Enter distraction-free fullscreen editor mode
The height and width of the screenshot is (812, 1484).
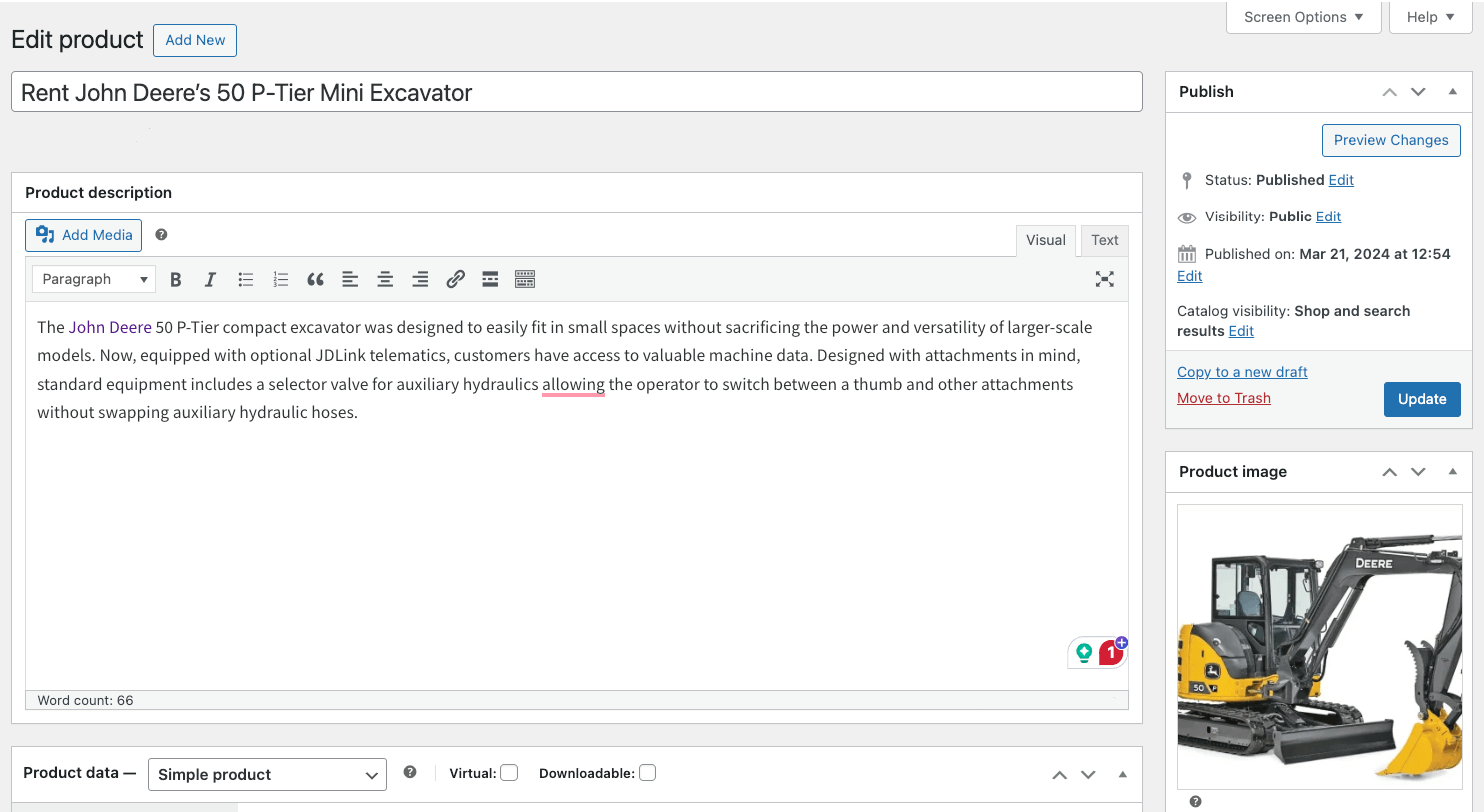point(1104,280)
